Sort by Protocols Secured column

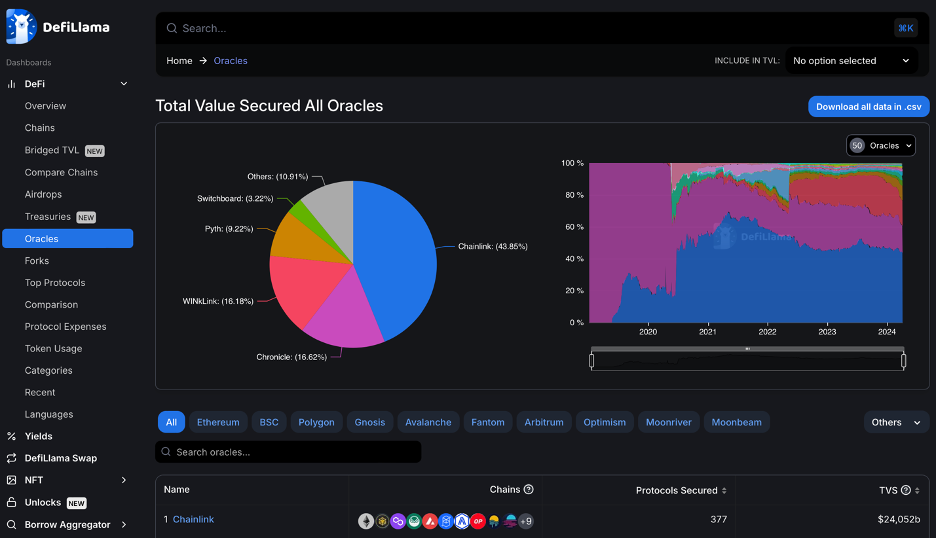click(681, 490)
